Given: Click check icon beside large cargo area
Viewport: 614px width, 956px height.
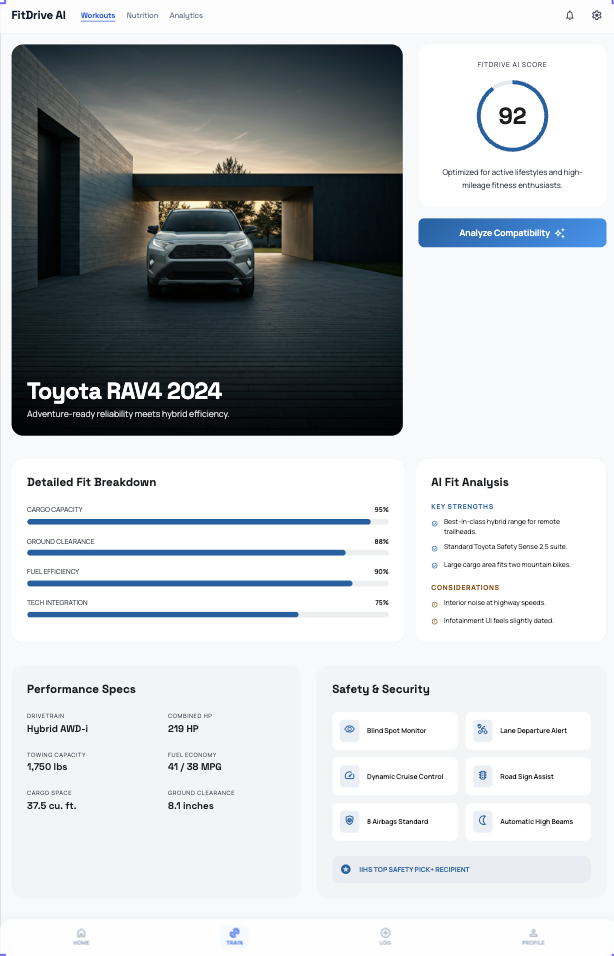Looking at the screenshot, I should 435,566.
